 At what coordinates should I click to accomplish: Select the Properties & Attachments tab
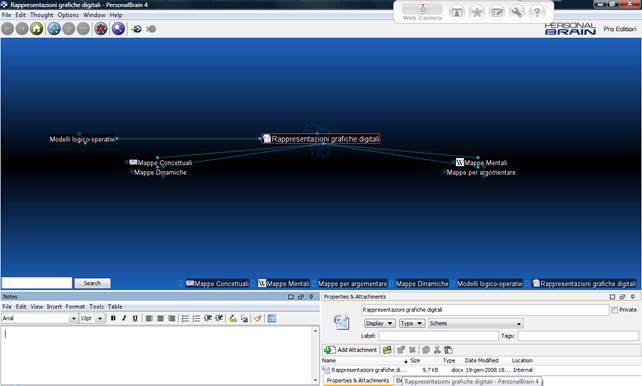coord(357,381)
